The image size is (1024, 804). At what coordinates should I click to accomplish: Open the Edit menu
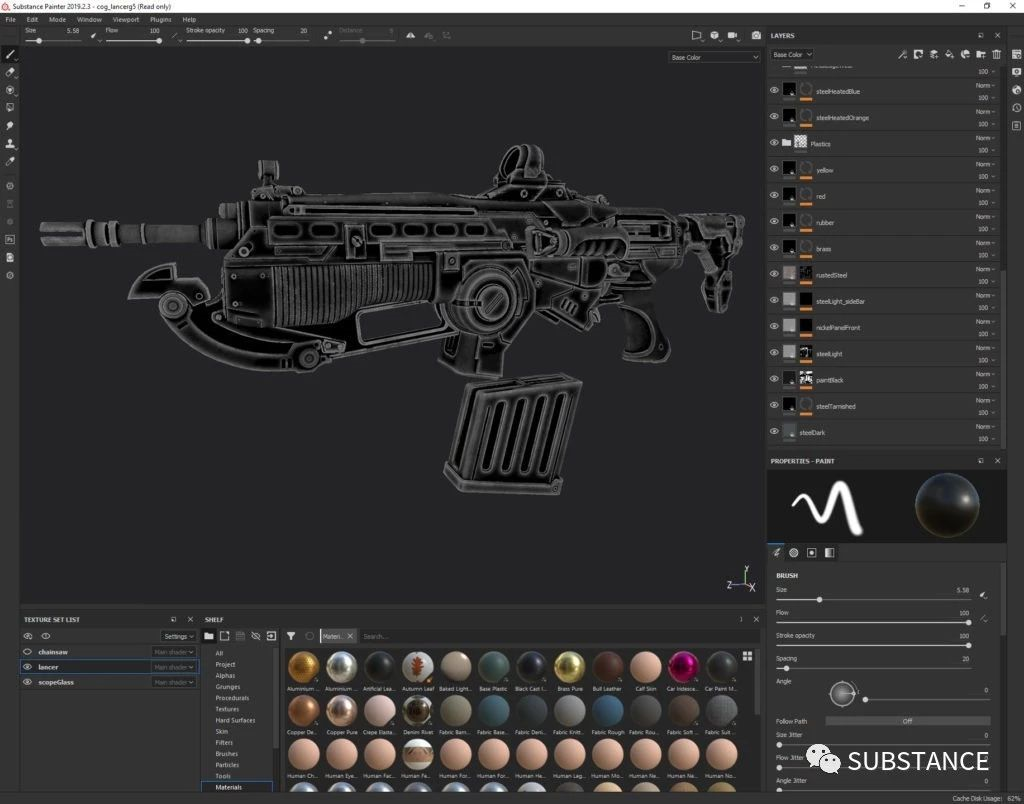click(32, 20)
